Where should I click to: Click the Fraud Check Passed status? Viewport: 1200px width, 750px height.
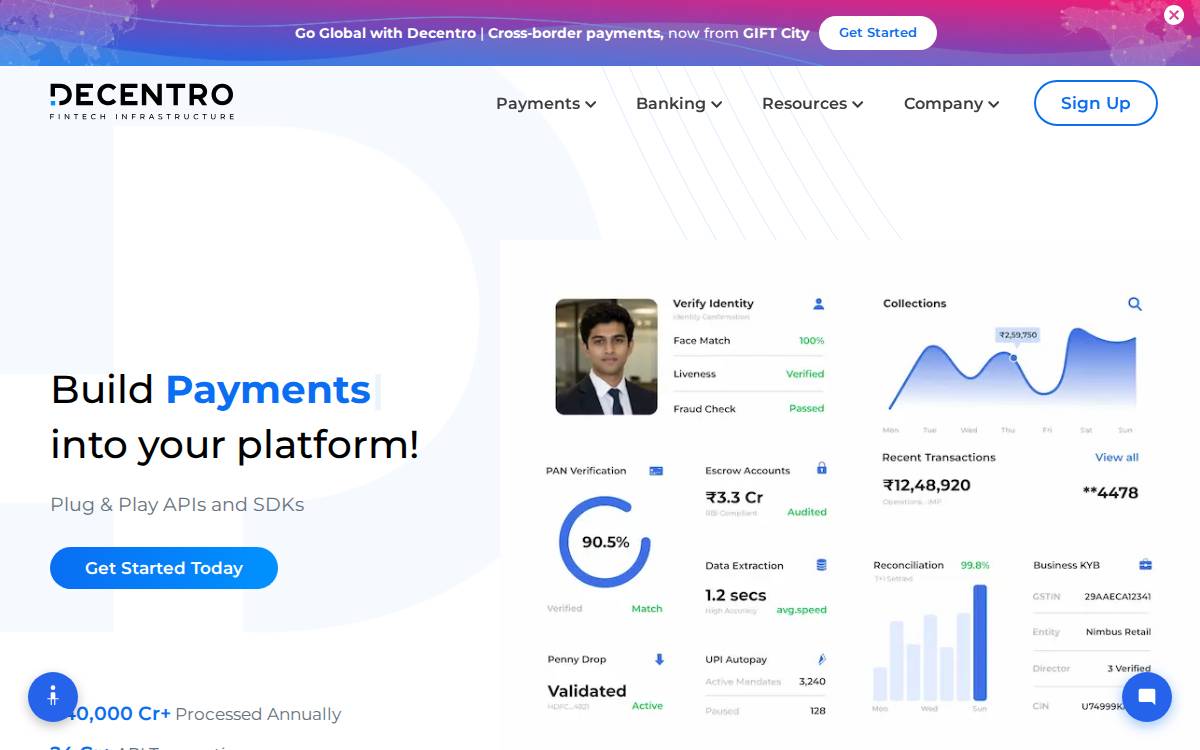[x=807, y=408]
